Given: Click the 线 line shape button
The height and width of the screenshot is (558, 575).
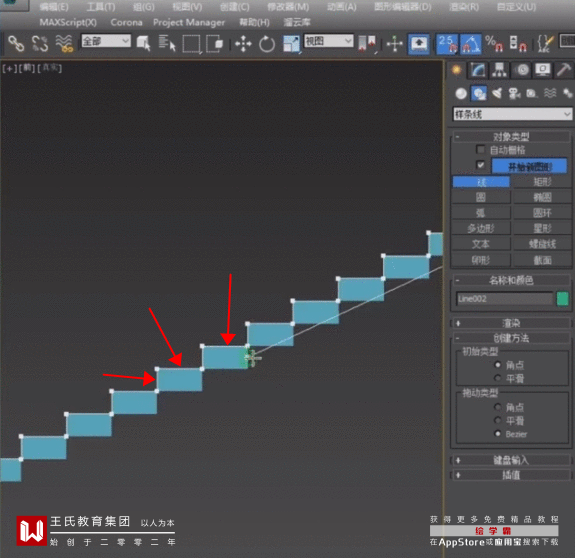Looking at the screenshot, I should (481, 182).
